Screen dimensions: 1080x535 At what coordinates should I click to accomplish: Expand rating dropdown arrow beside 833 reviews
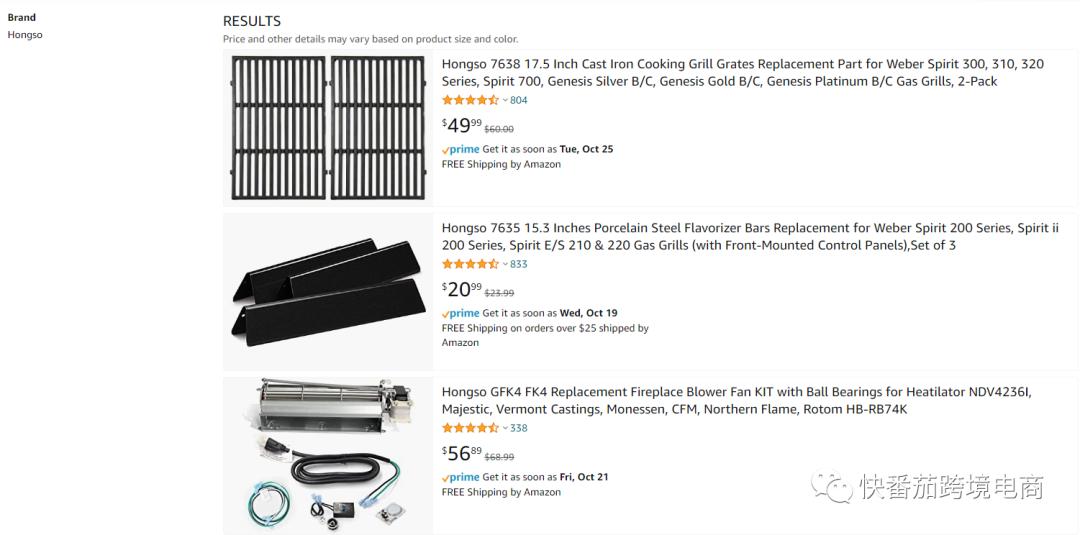pyautogui.click(x=505, y=264)
